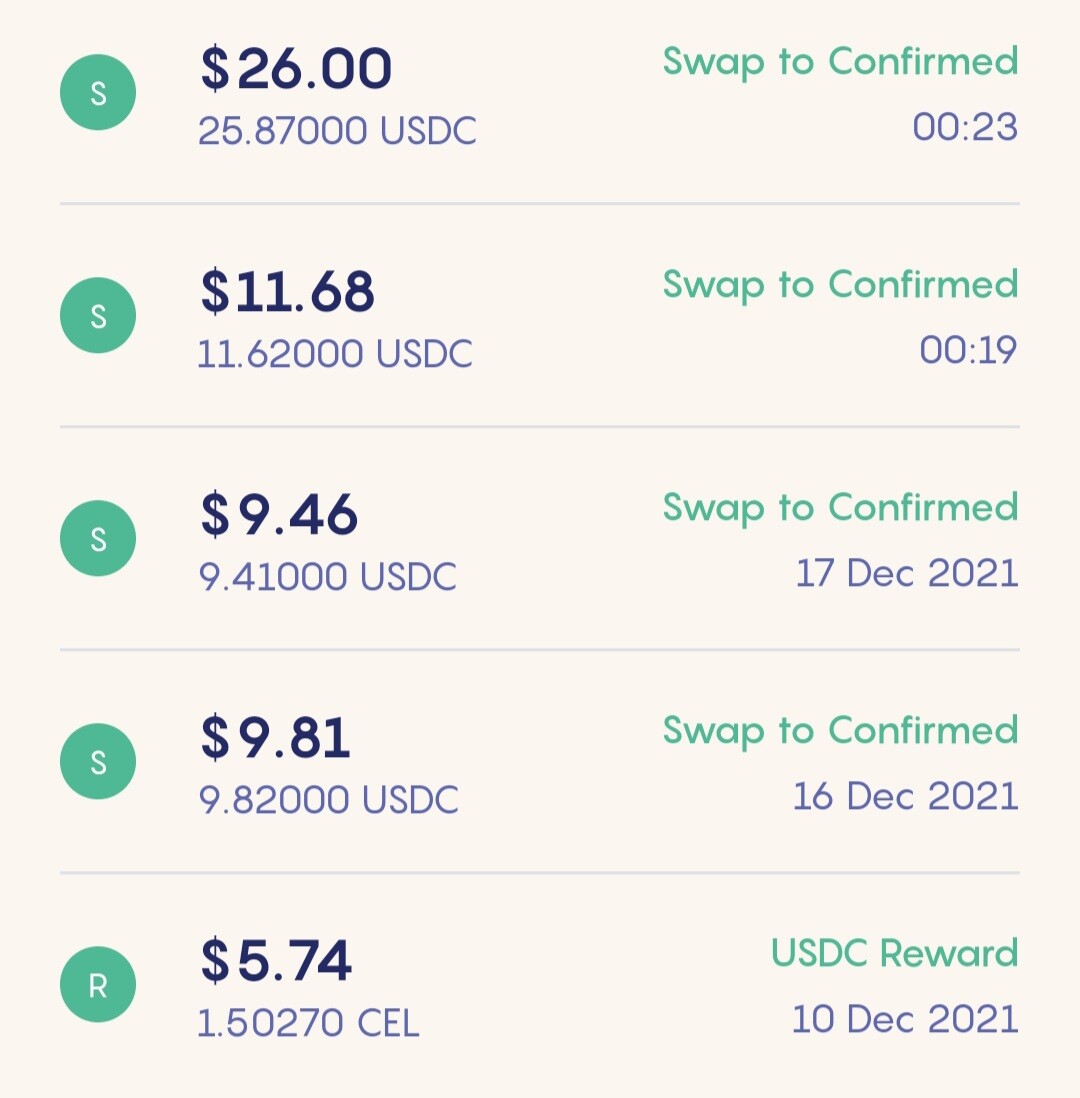Open the $9.46 transaction amount
Screen dimensions: 1080x1098
tap(279, 515)
